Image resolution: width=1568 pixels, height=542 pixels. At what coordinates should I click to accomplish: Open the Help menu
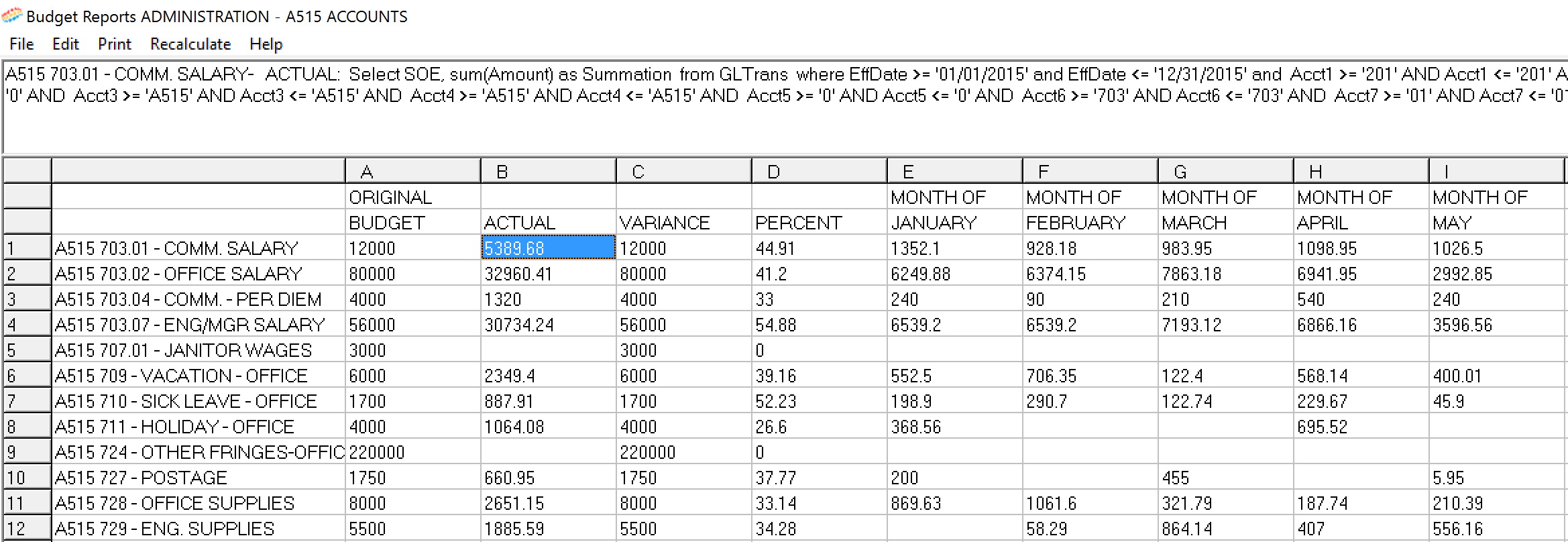coord(266,44)
